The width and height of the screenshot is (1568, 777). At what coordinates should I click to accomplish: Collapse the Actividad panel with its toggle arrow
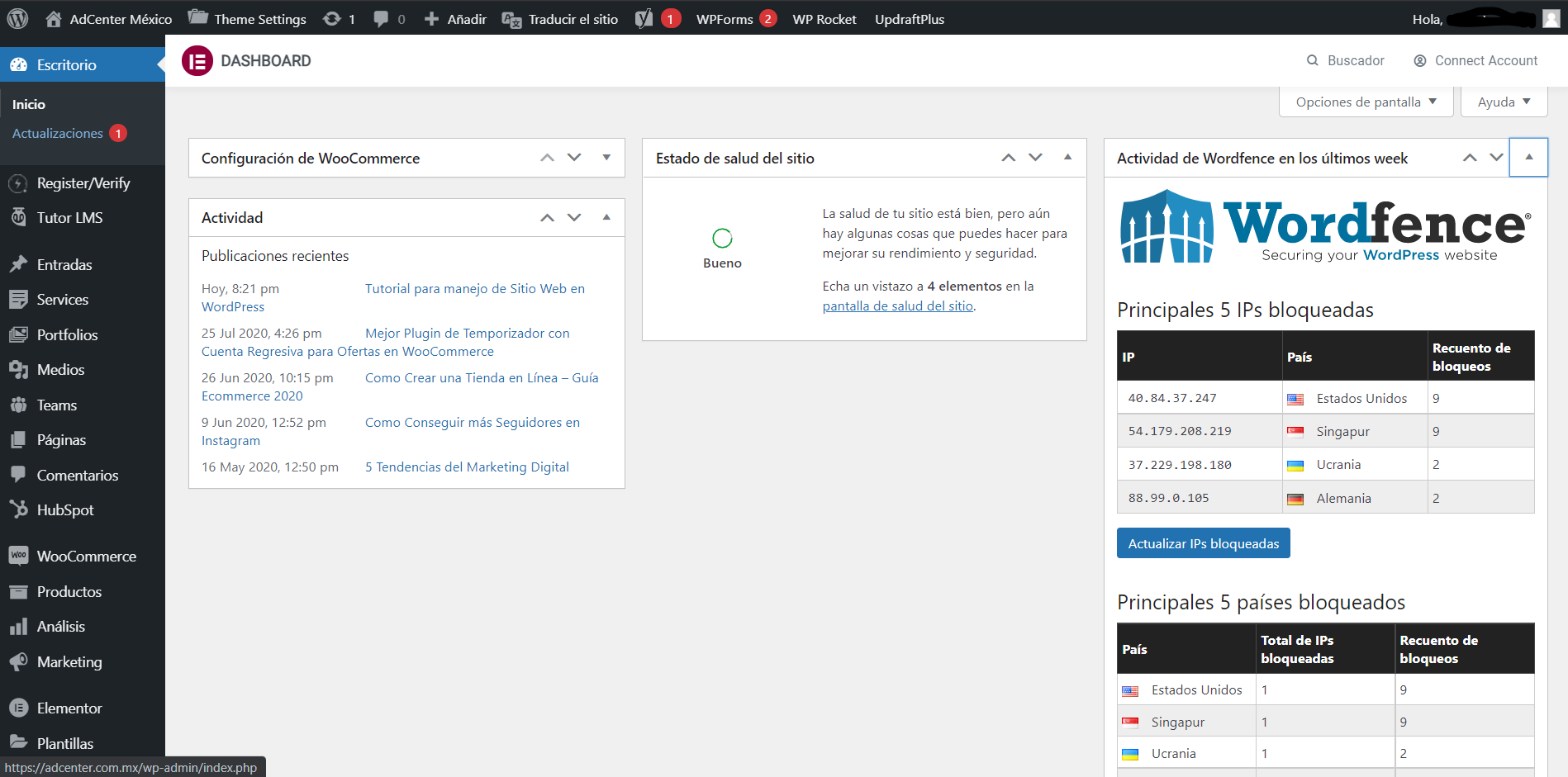point(606,217)
